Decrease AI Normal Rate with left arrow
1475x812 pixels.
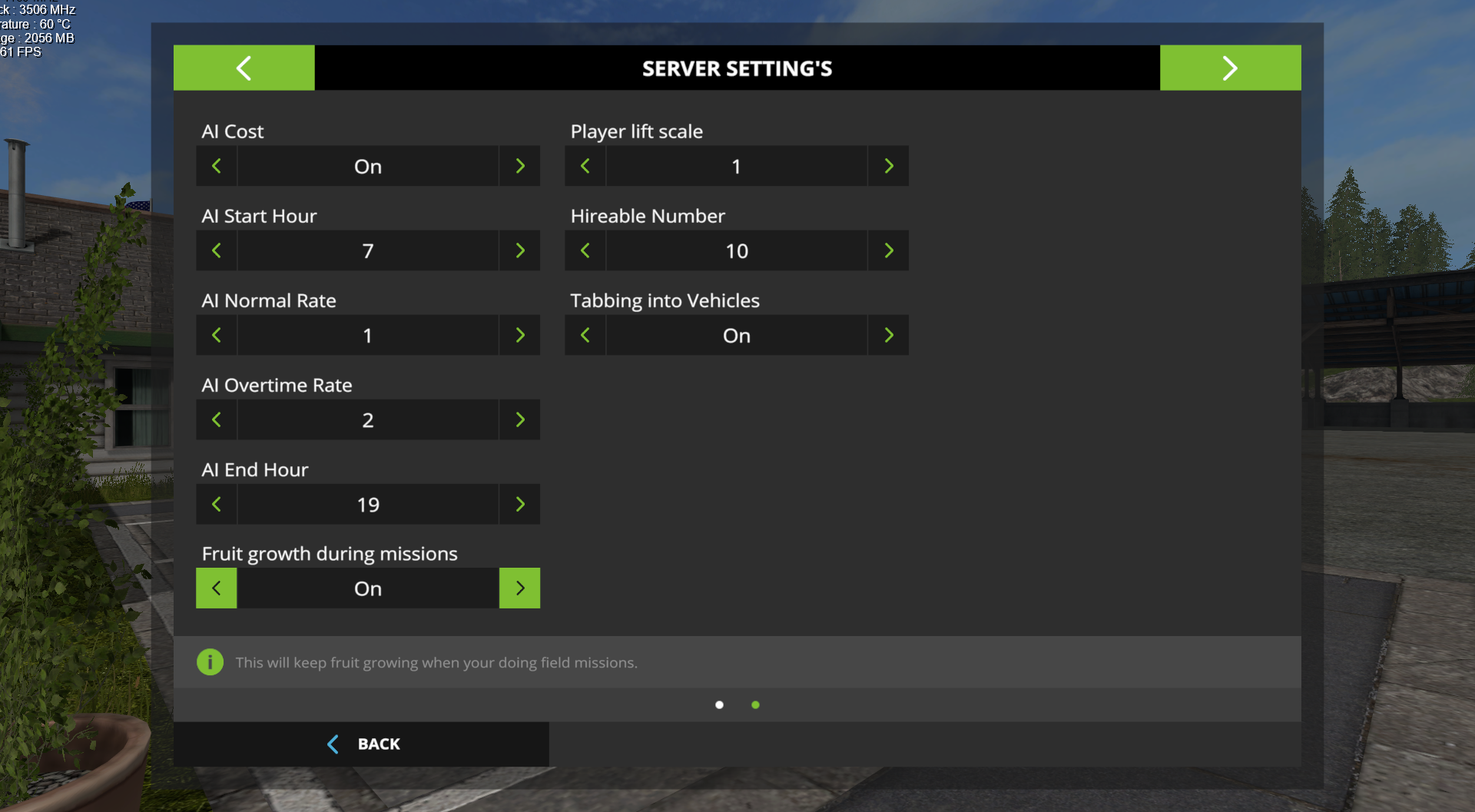pyautogui.click(x=217, y=335)
